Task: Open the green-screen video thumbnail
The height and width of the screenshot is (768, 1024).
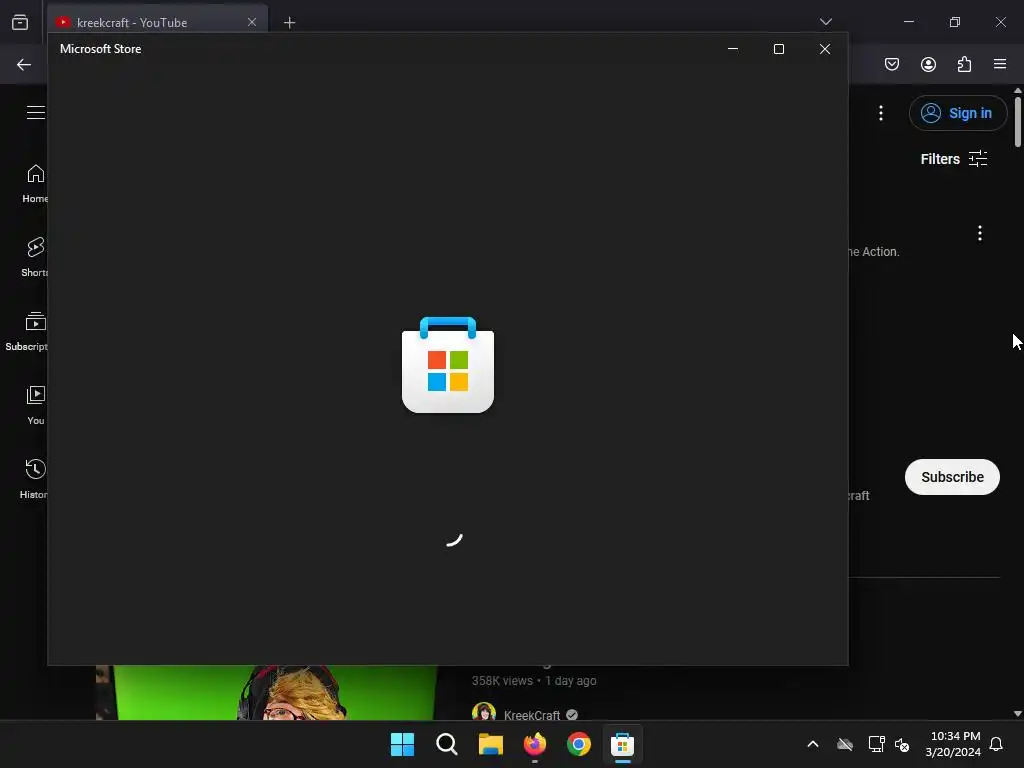Action: [x=266, y=692]
